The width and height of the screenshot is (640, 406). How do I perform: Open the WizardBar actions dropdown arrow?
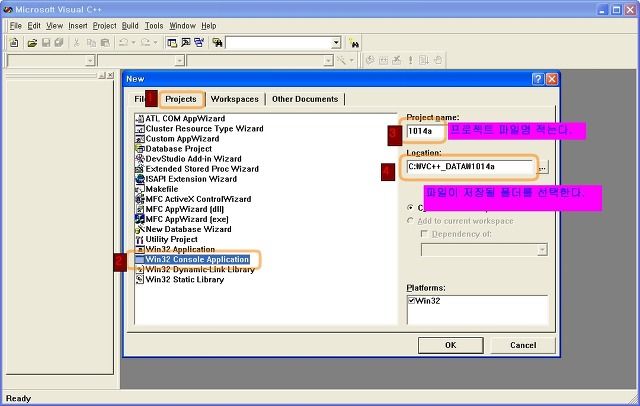[x=351, y=61]
